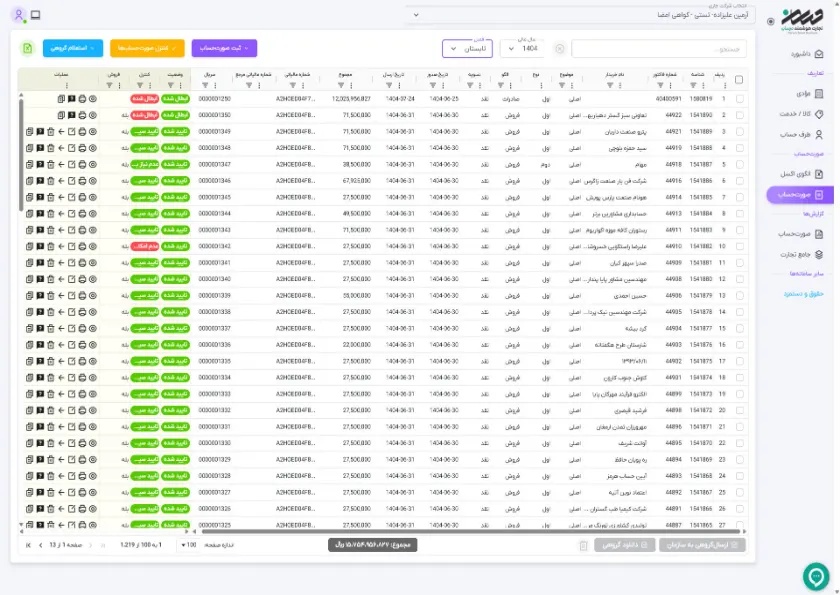Open the fiscal year 1404 dropdown

pos(523,49)
